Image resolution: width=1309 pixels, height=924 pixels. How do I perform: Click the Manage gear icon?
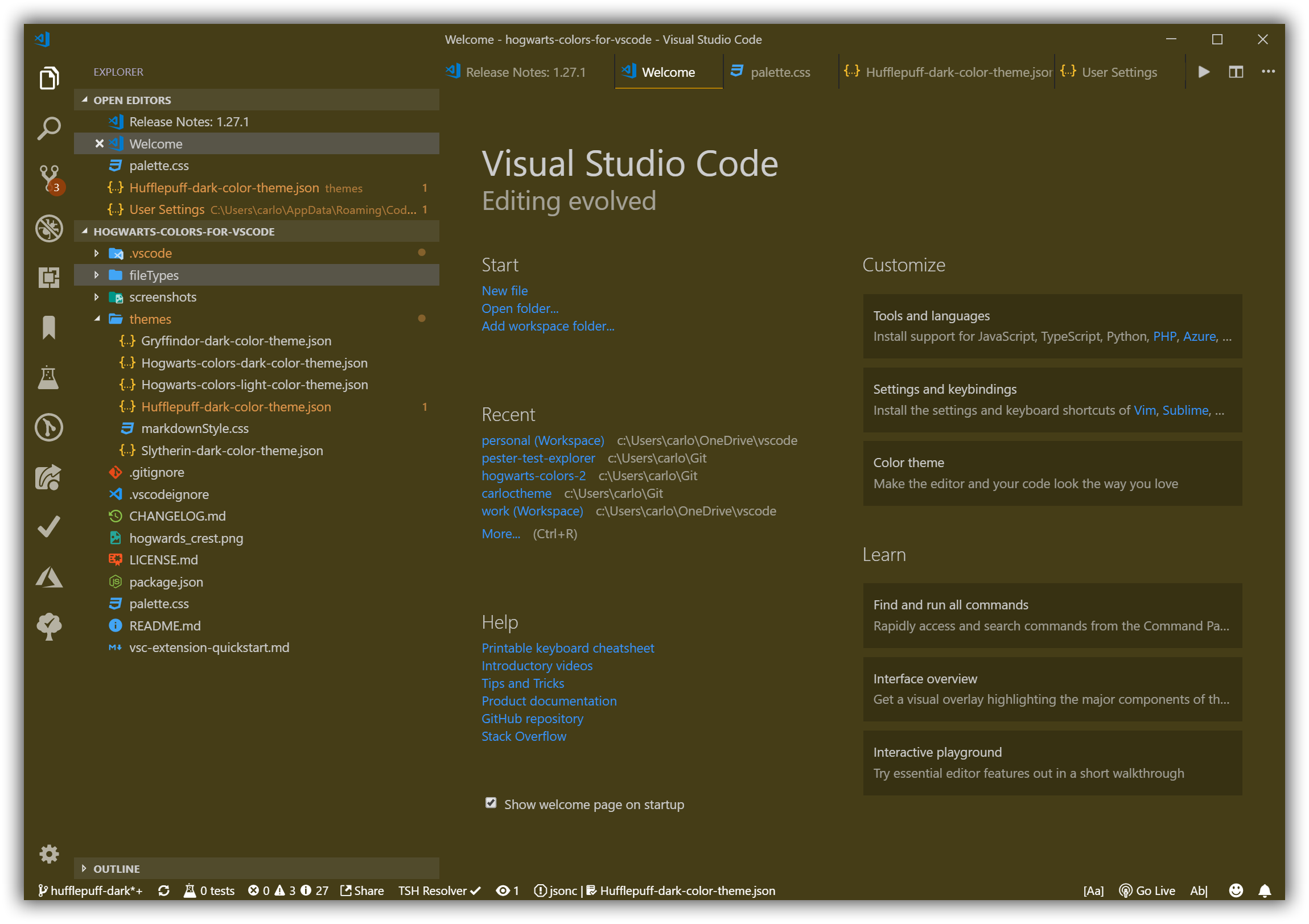pyautogui.click(x=49, y=853)
